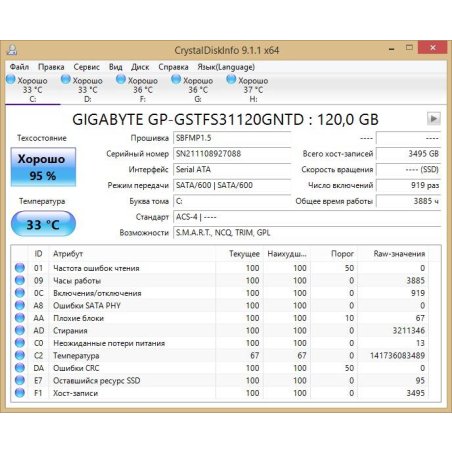Go to next disk with arrow button
Screen dimensions: 452x452
(434, 118)
